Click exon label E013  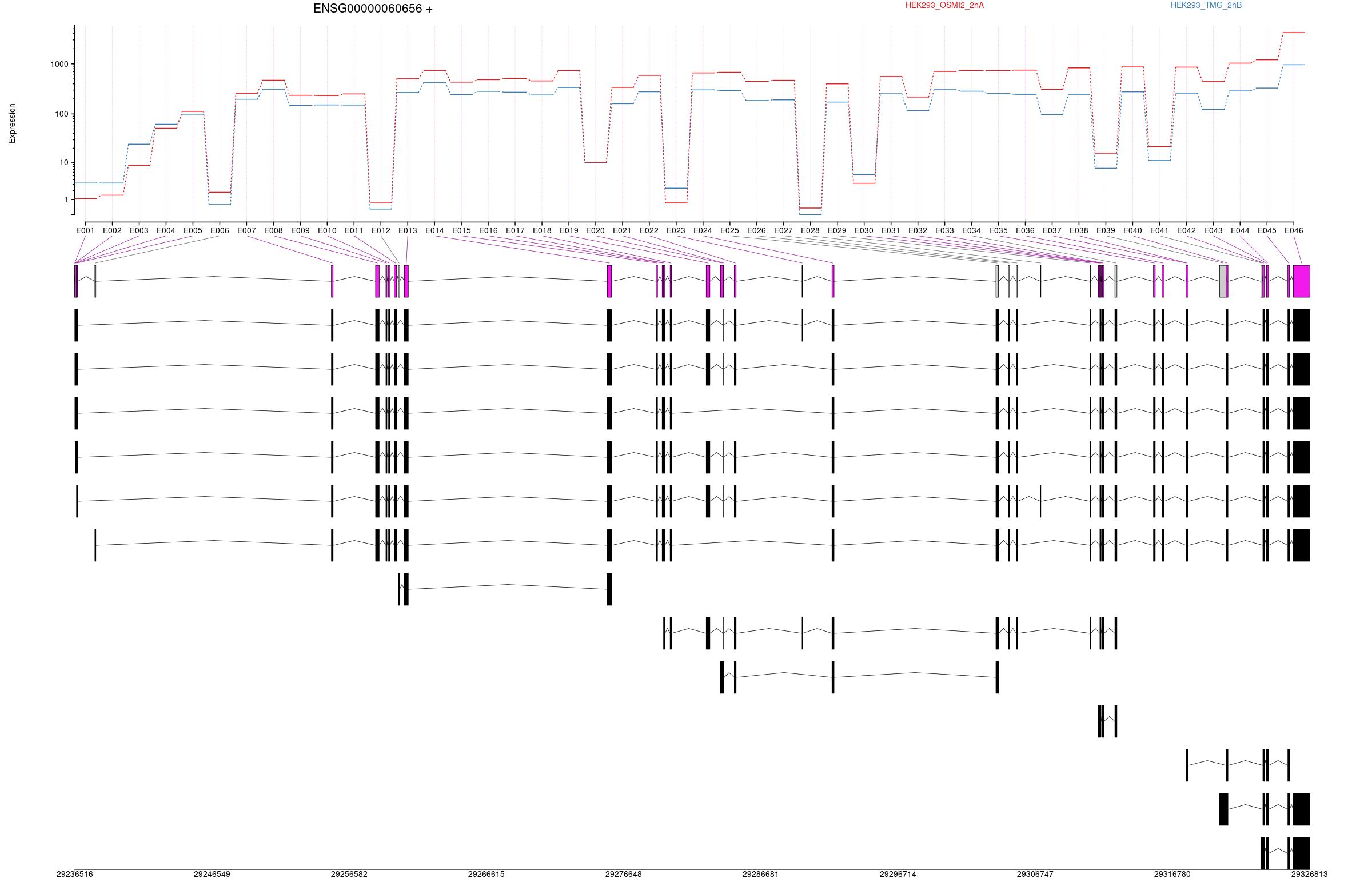[408, 231]
